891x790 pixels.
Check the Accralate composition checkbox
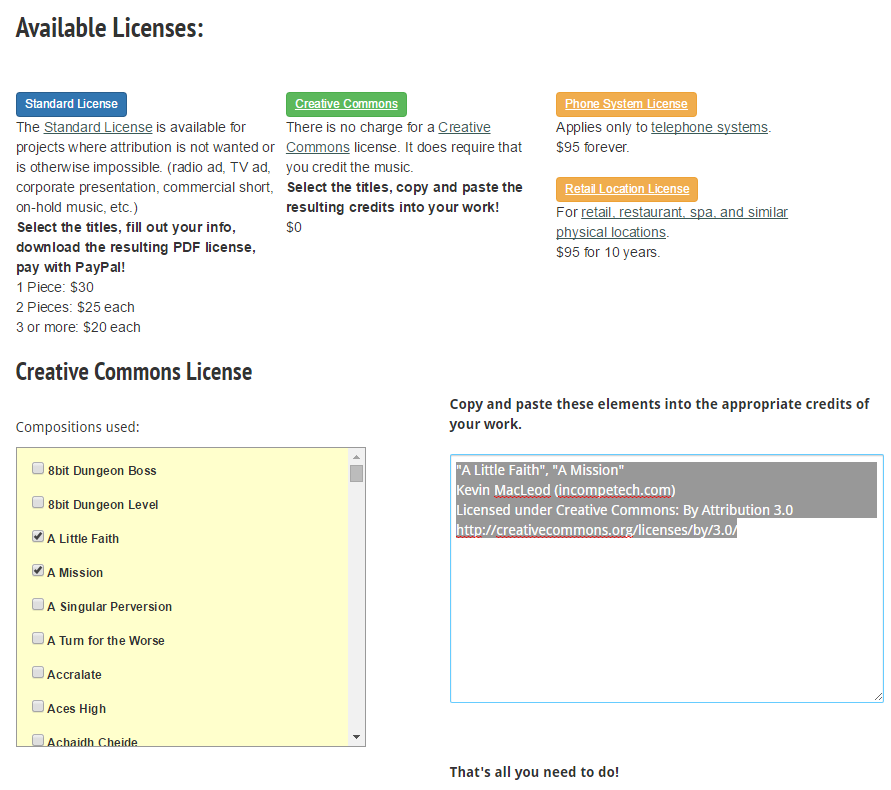coord(38,673)
